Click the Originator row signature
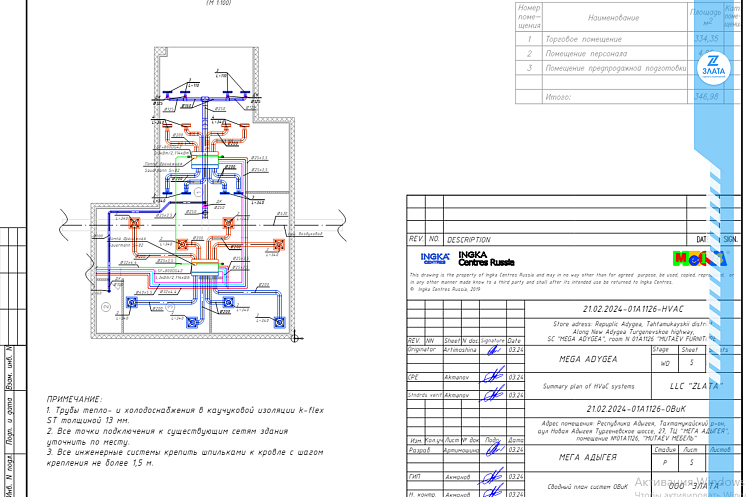 point(490,350)
